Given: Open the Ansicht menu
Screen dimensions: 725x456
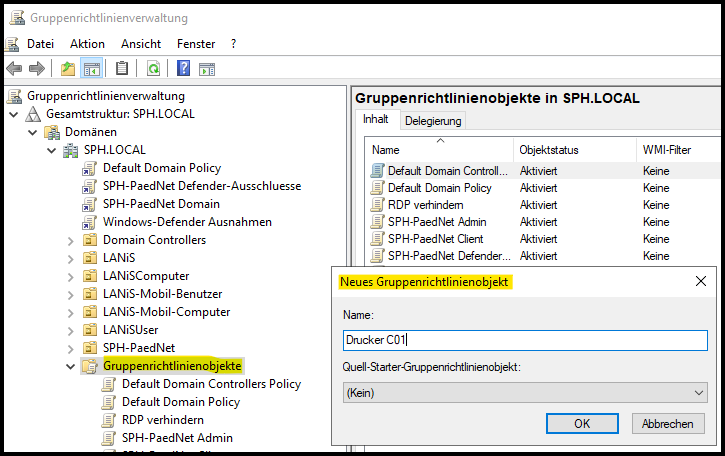Looking at the screenshot, I should [141, 44].
